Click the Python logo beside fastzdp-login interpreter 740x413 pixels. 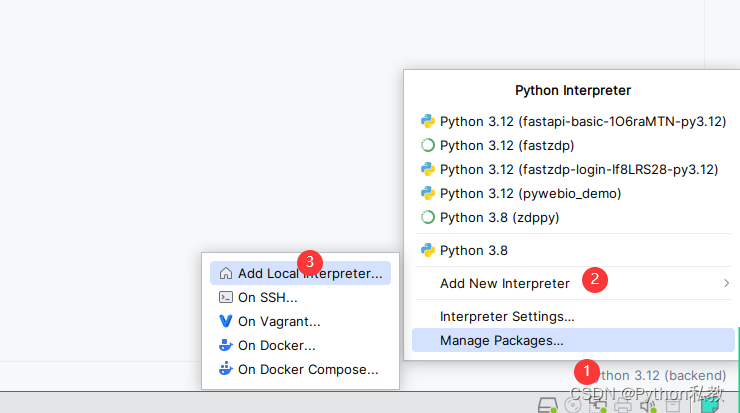tap(428, 169)
